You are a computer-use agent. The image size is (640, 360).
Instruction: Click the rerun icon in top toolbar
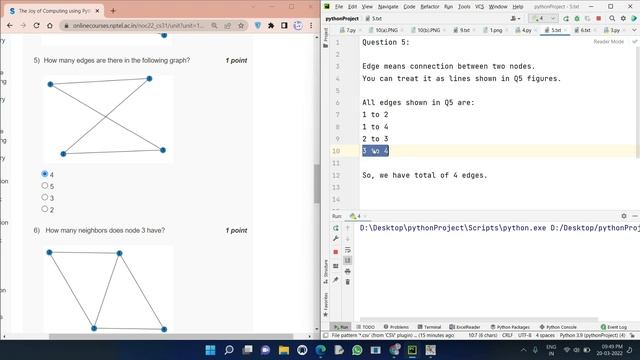click(x=566, y=18)
